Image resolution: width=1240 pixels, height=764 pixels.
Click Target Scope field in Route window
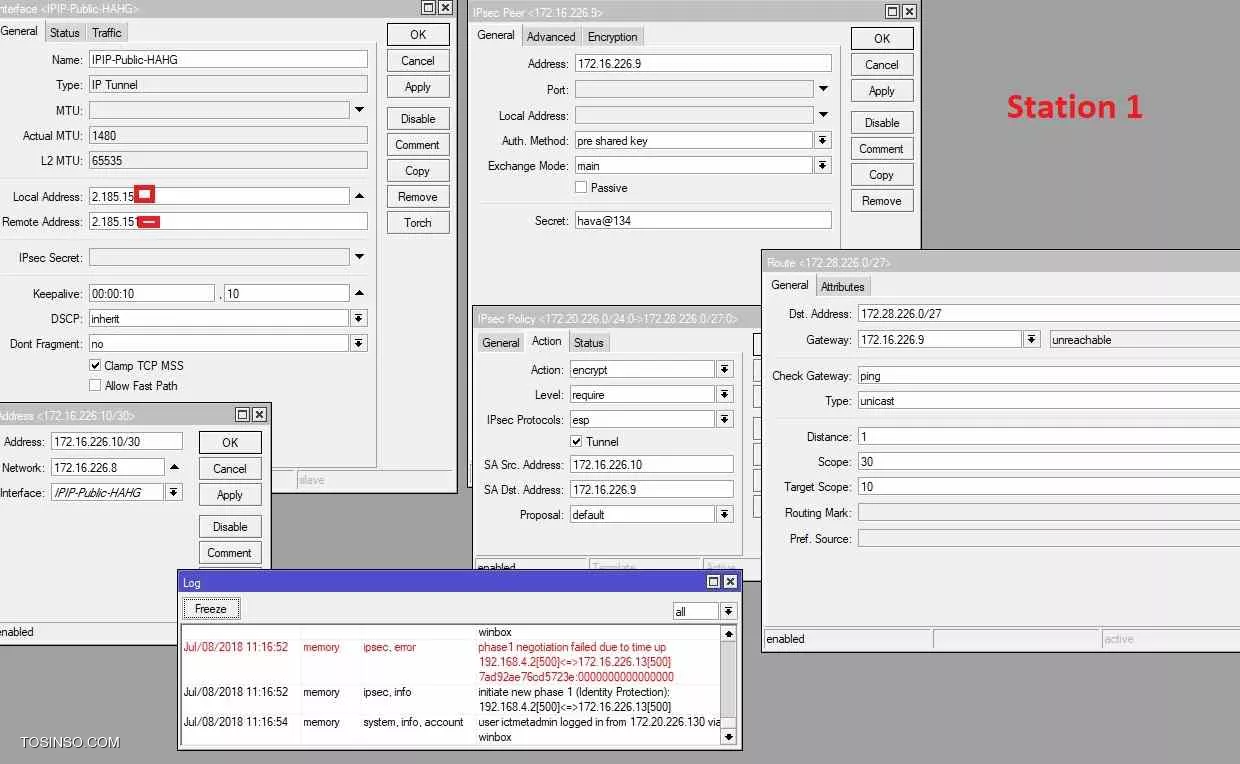click(x=1049, y=487)
